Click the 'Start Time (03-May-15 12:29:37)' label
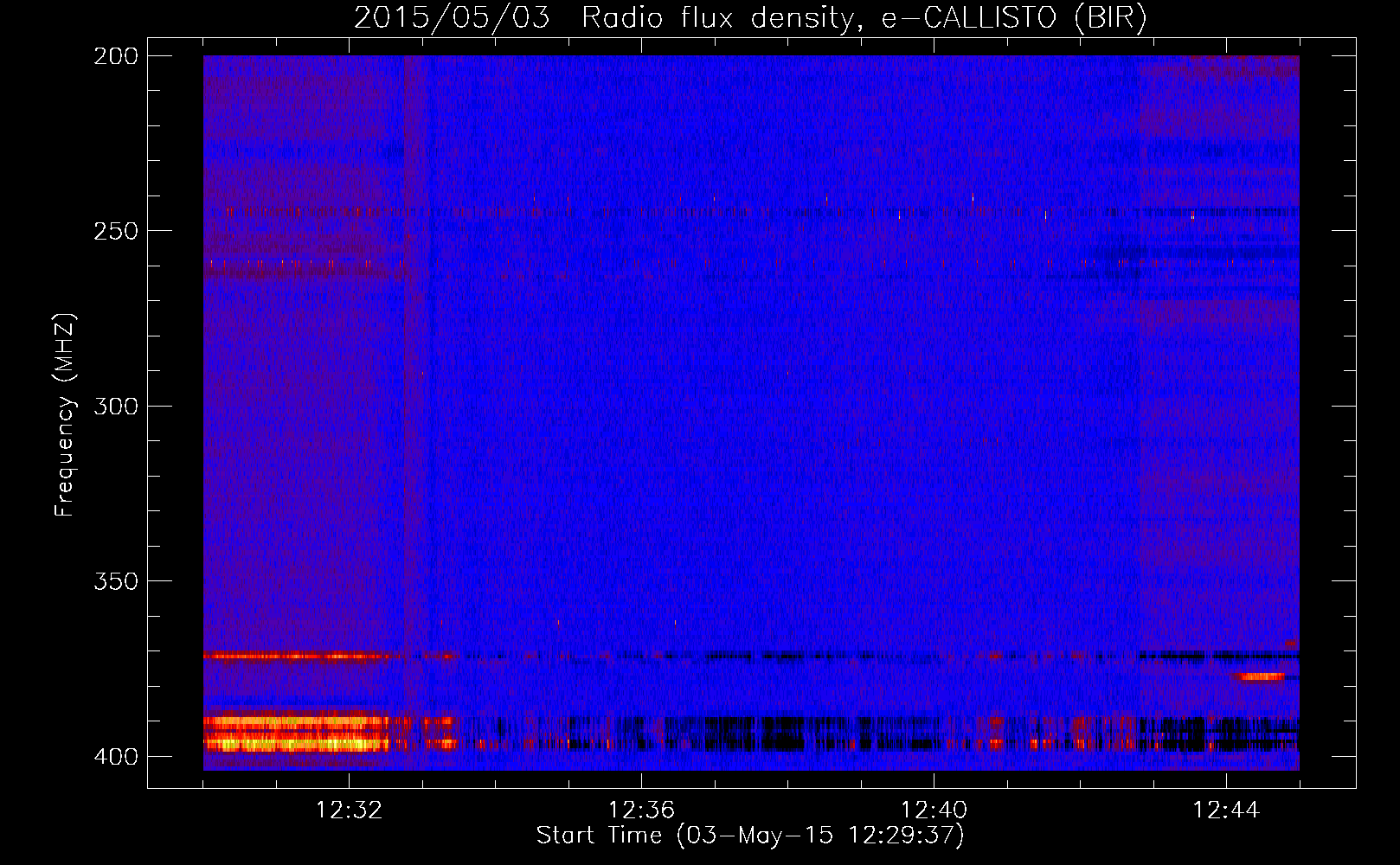The image size is (1400, 865). [750, 836]
